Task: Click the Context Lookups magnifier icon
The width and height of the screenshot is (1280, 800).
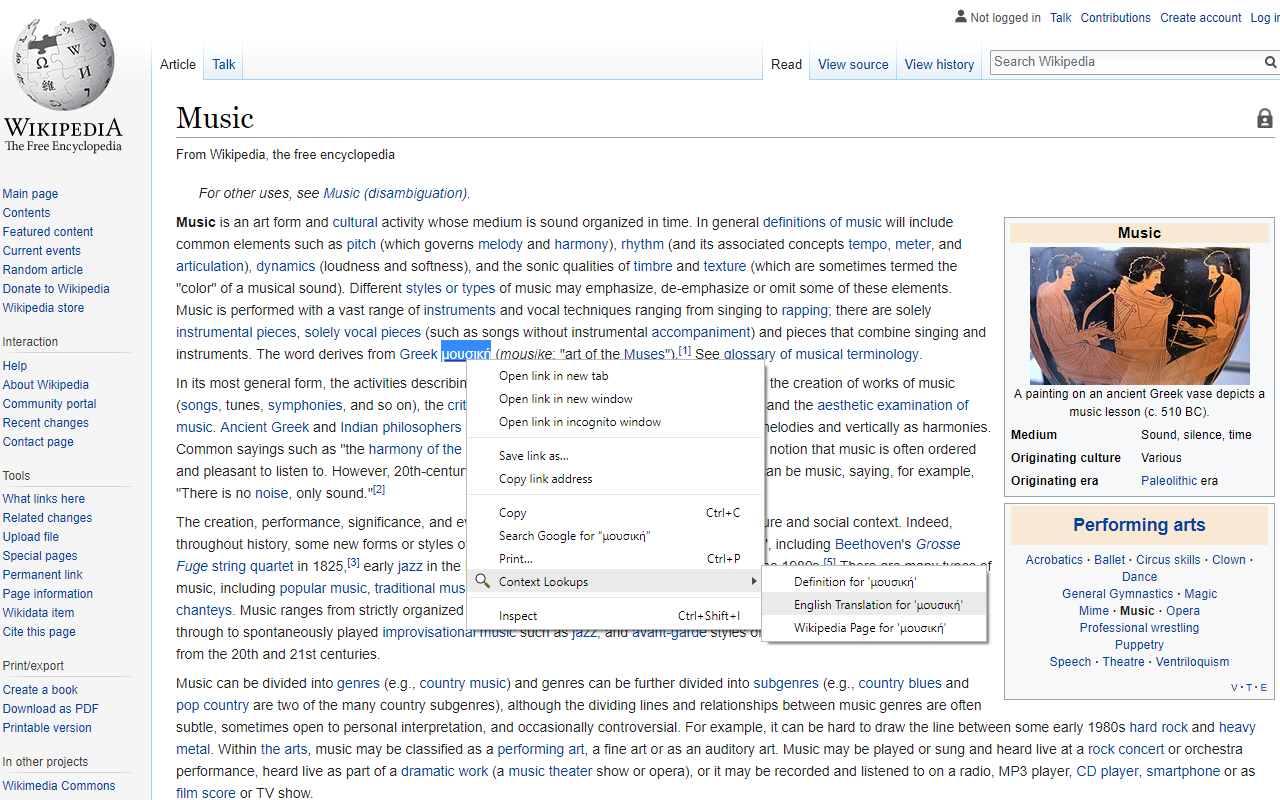Action: click(x=482, y=581)
